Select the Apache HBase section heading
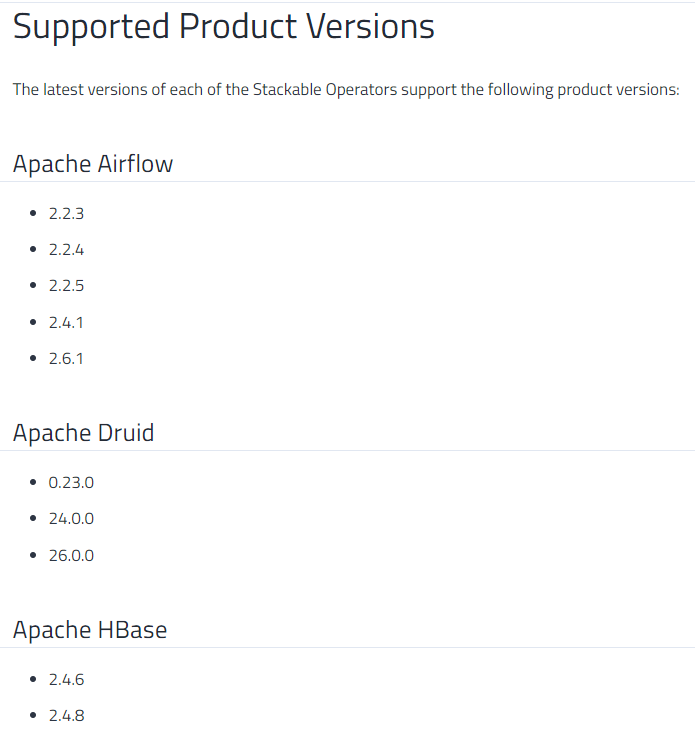This screenshot has height=732, width=695. point(90,630)
